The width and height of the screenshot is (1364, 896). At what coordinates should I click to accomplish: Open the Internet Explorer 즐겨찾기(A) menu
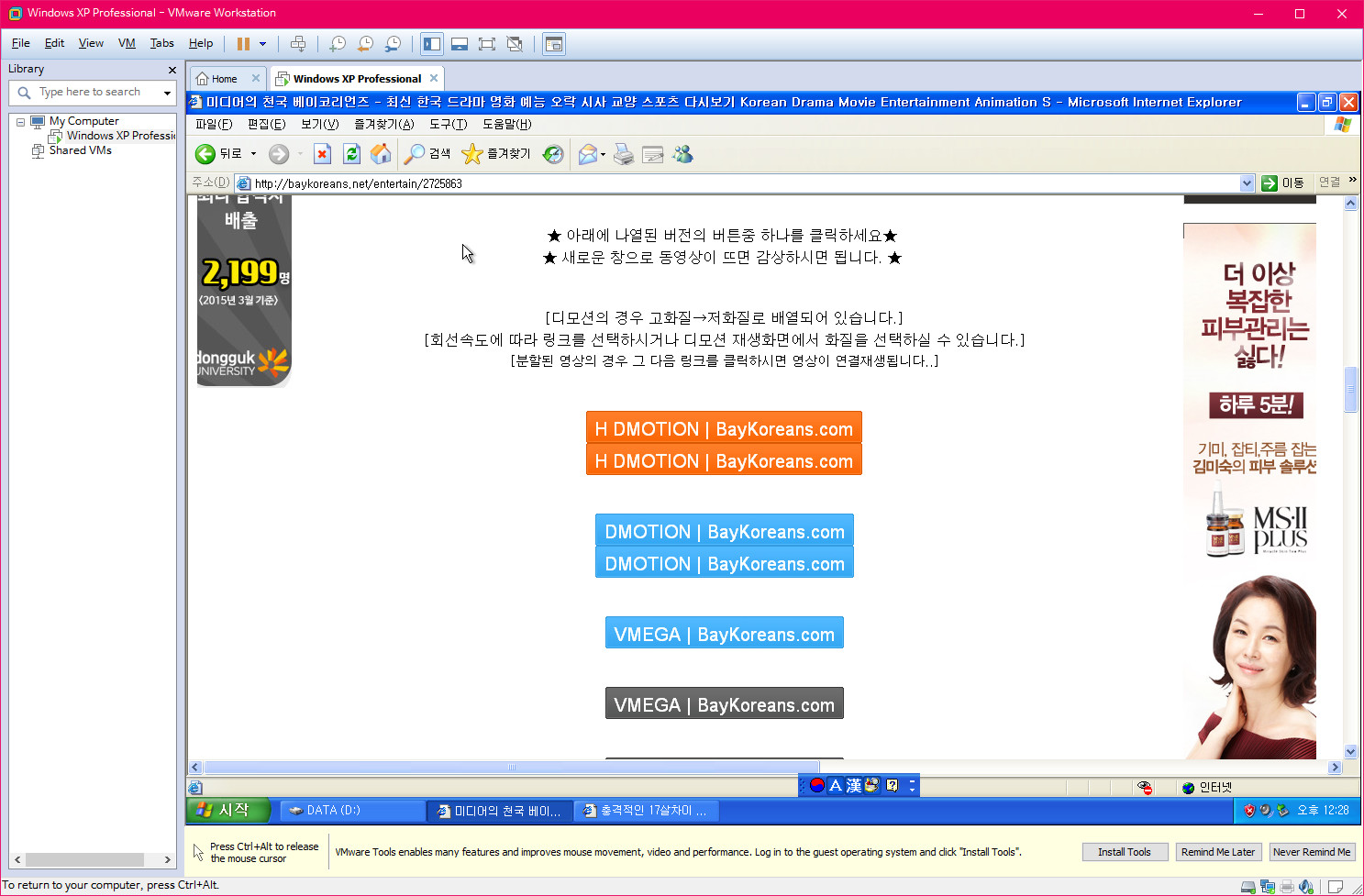click(x=383, y=124)
